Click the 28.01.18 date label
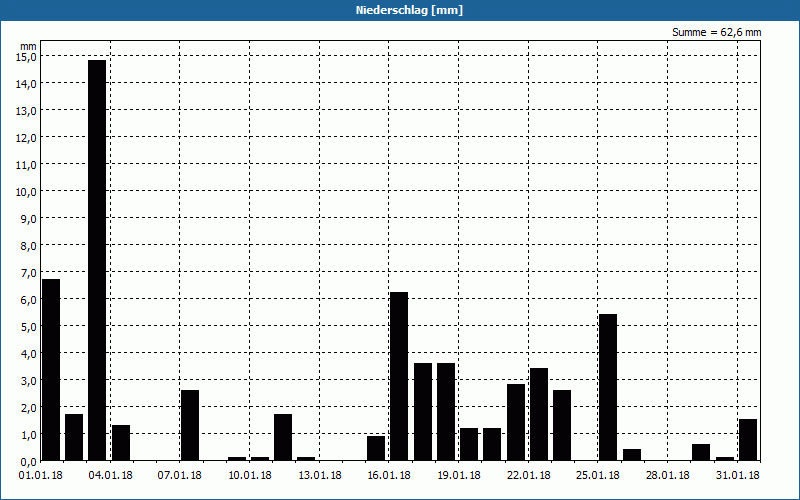 pyautogui.click(x=667, y=475)
